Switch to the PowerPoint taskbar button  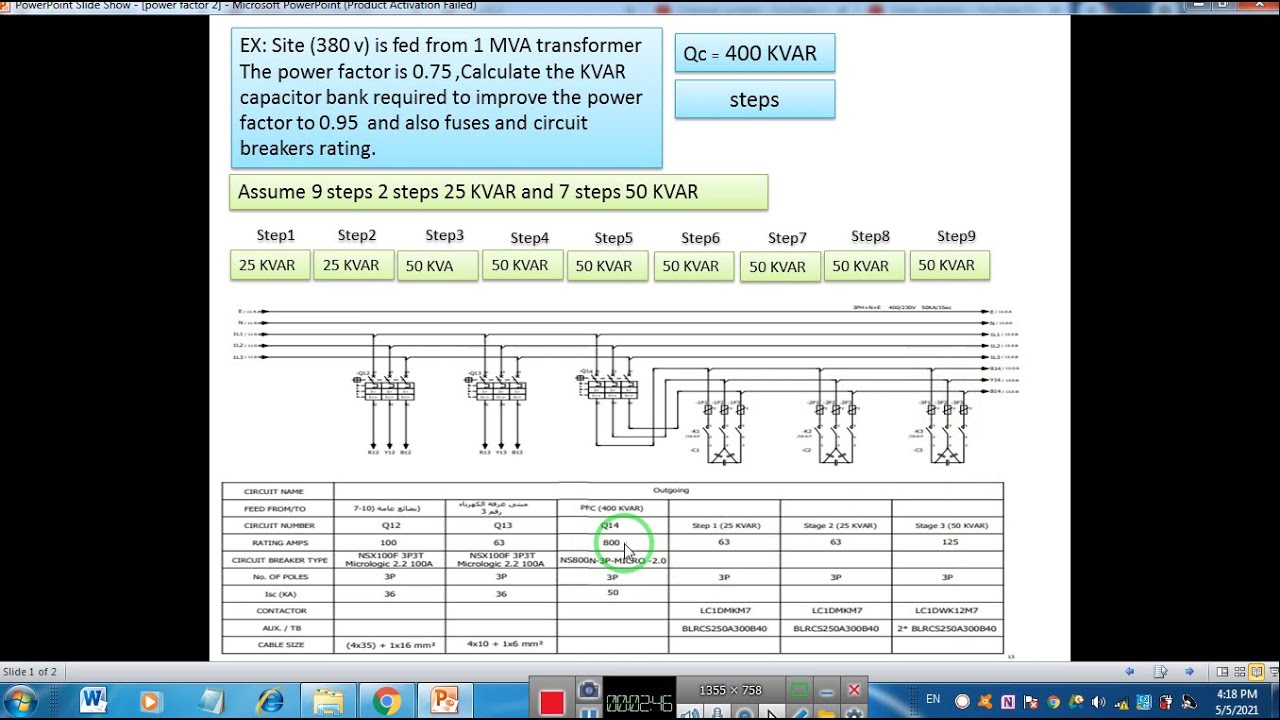444,702
